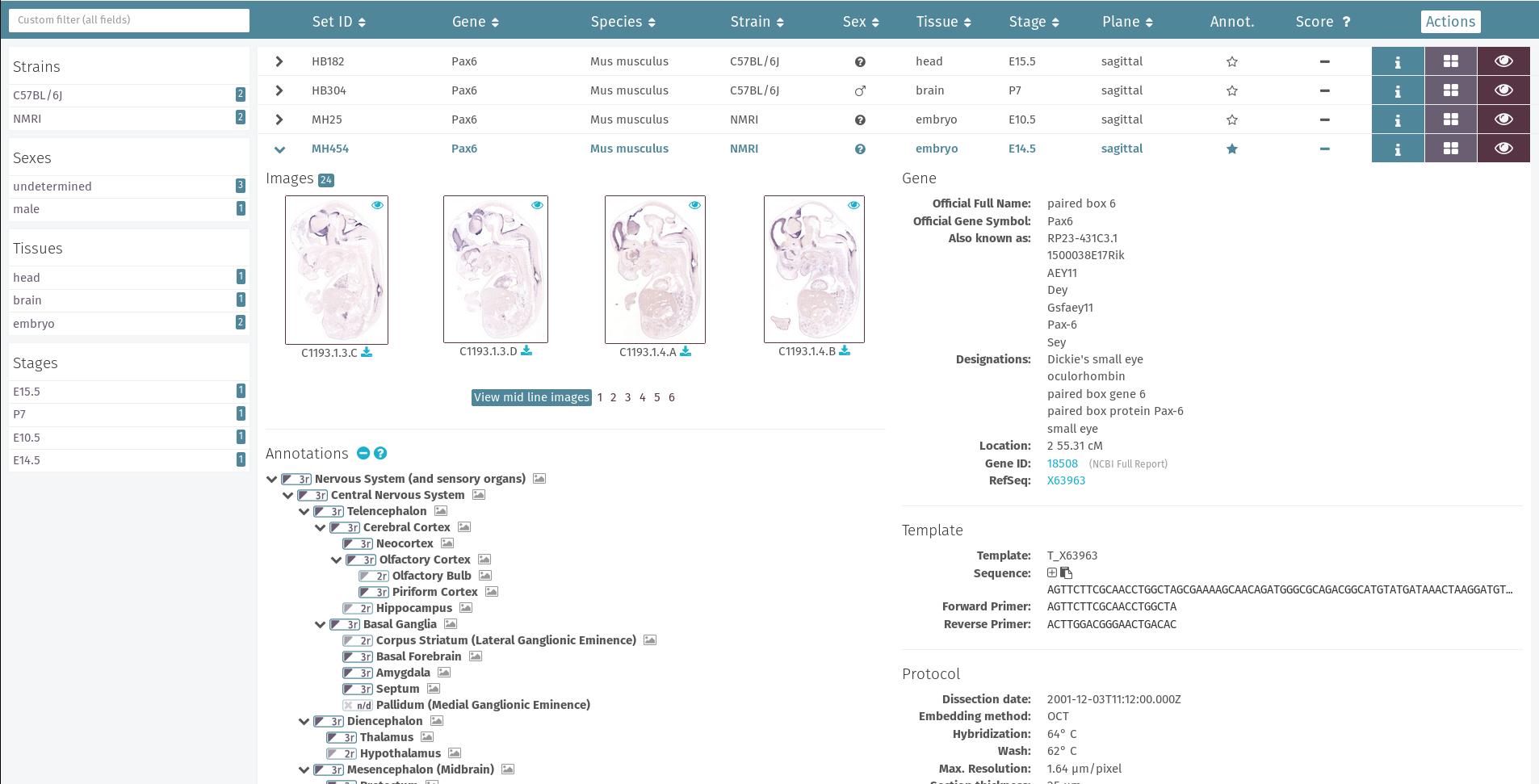Open info for set HB304
Screen dimensions: 1539x784
[x=1398, y=90]
